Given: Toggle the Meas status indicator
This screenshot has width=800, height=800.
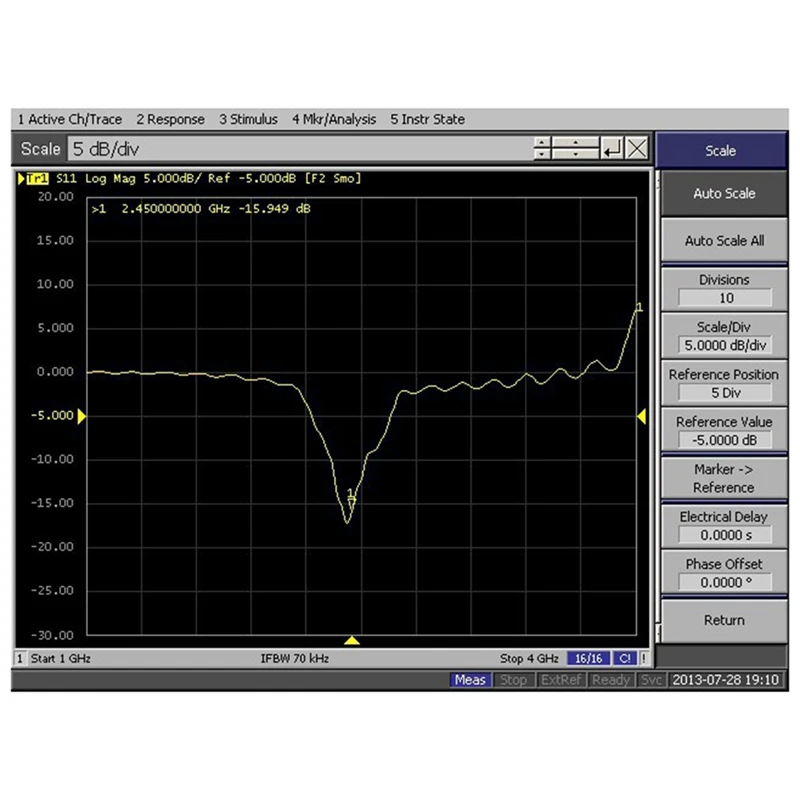Looking at the screenshot, I should click(470, 680).
